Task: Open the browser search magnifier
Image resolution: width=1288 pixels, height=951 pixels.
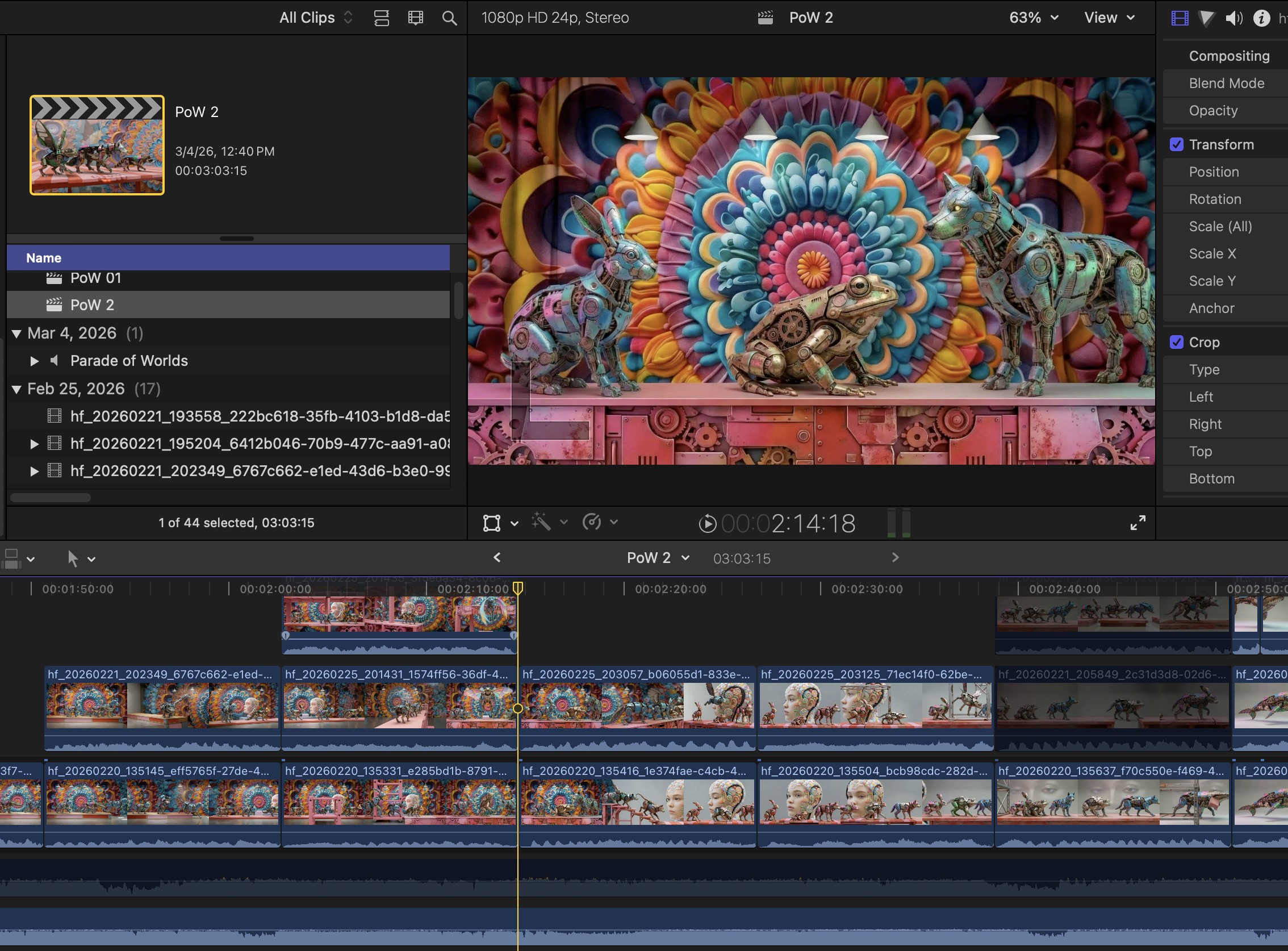Action: click(449, 18)
